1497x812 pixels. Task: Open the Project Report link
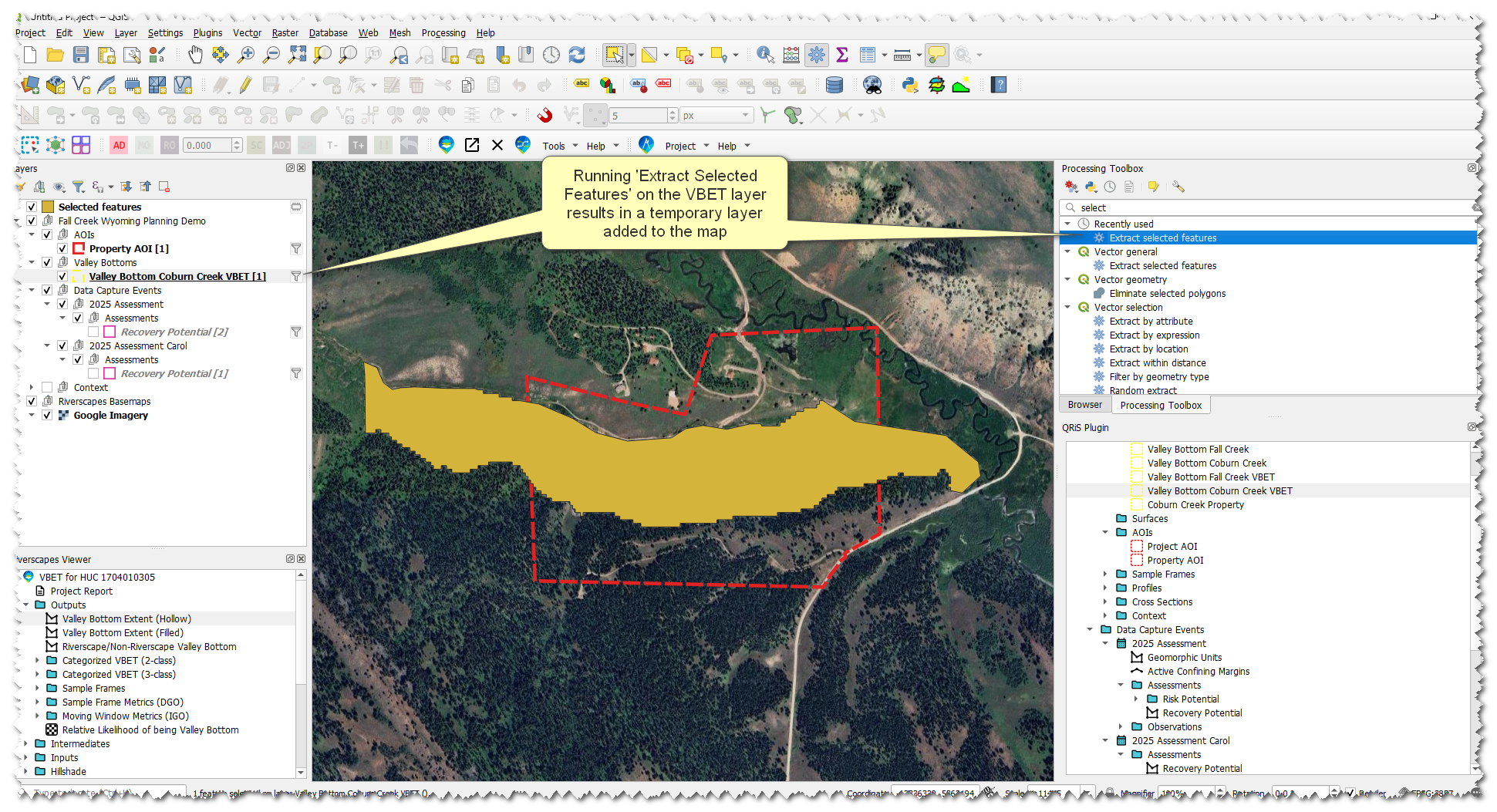[x=81, y=591]
